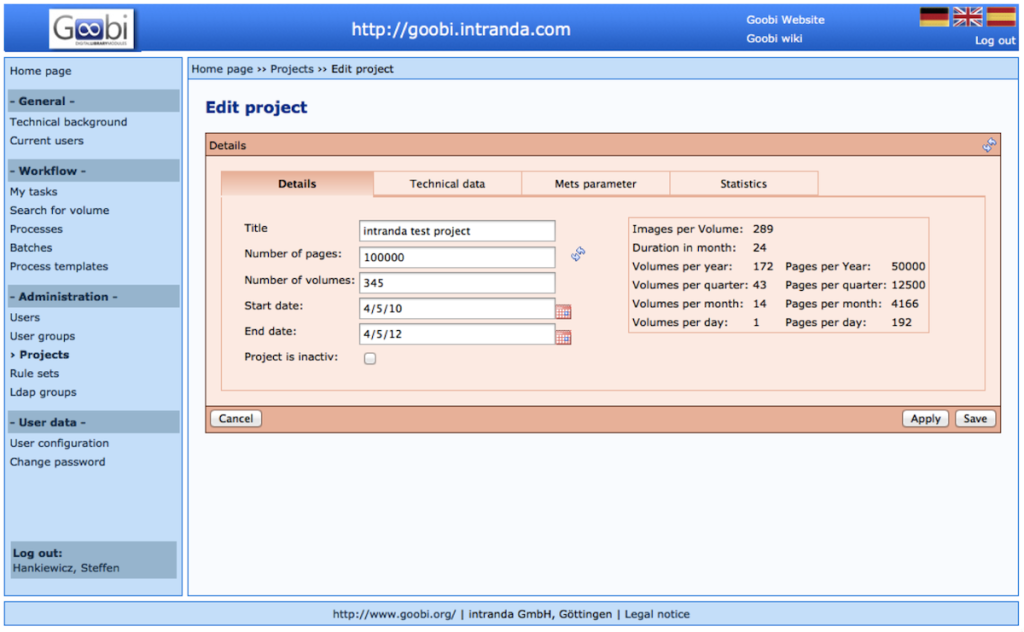Switch to the Technical data tab
Screen dimensions: 1024x632
pyautogui.click(x=447, y=183)
